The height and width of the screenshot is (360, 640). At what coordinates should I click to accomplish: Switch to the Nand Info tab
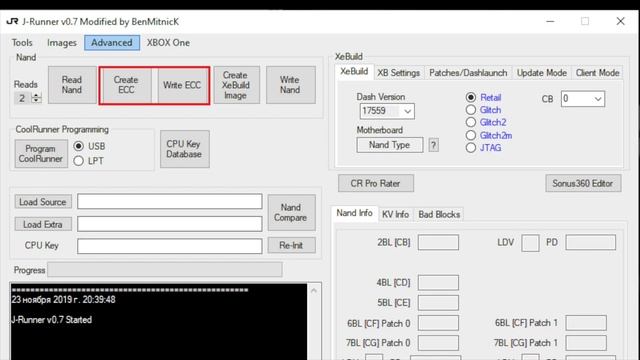[x=354, y=213]
